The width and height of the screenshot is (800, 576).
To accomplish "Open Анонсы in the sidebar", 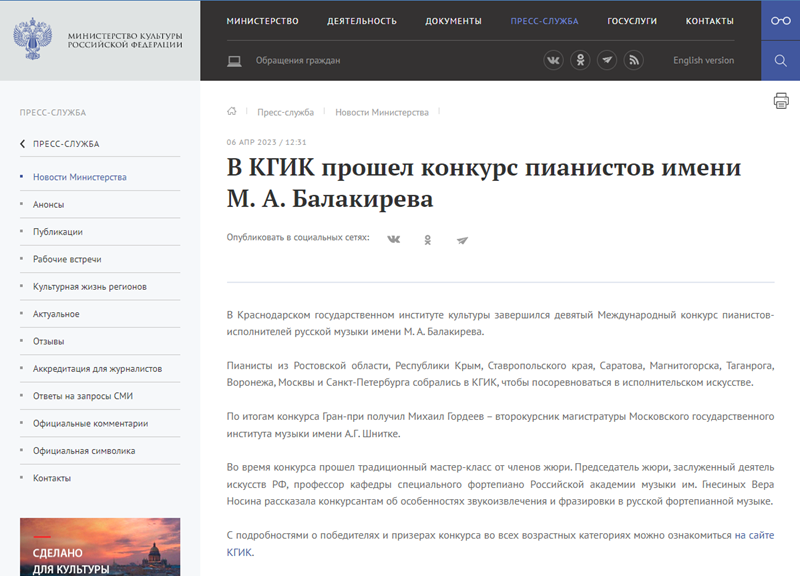I will click(x=48, y=205).
